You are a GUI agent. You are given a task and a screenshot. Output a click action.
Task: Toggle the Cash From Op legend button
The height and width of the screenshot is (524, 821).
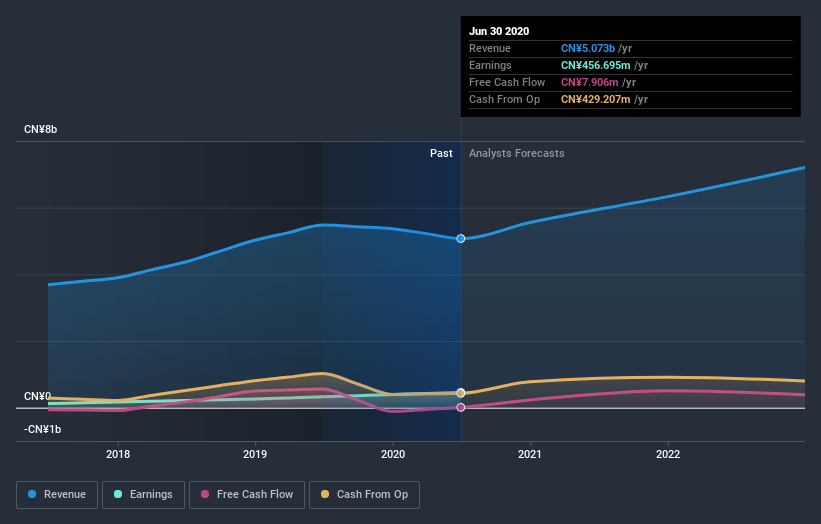pyautogui.click(x=364, y=495)
